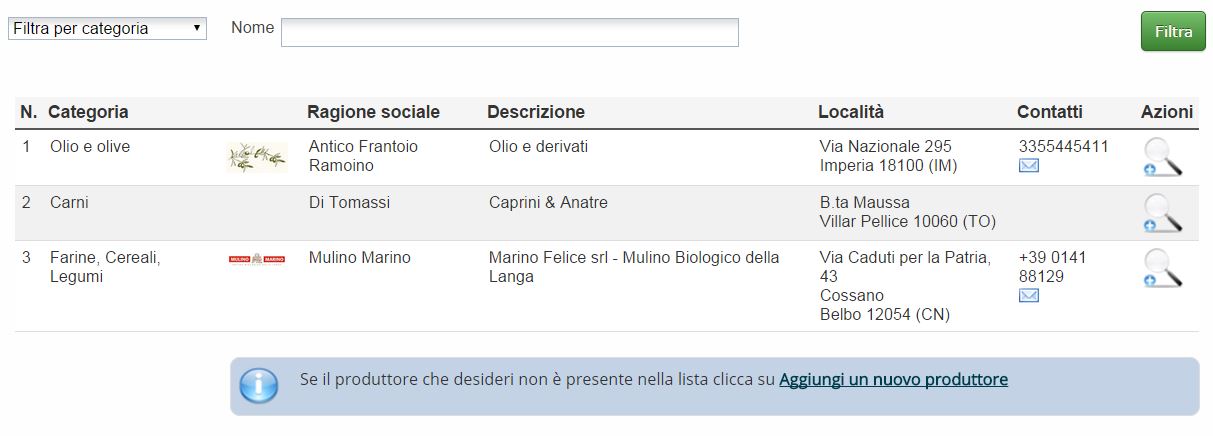Select the Di Tomassi row name
Viewport: 1213px width, 436px height.
349,203
